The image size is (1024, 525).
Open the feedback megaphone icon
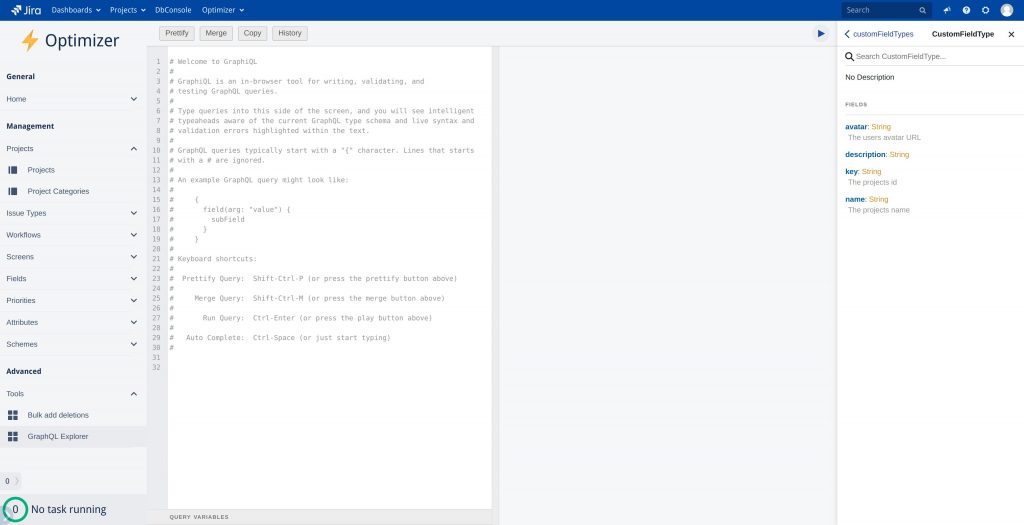pyautogui.click(x=947, y=10)
